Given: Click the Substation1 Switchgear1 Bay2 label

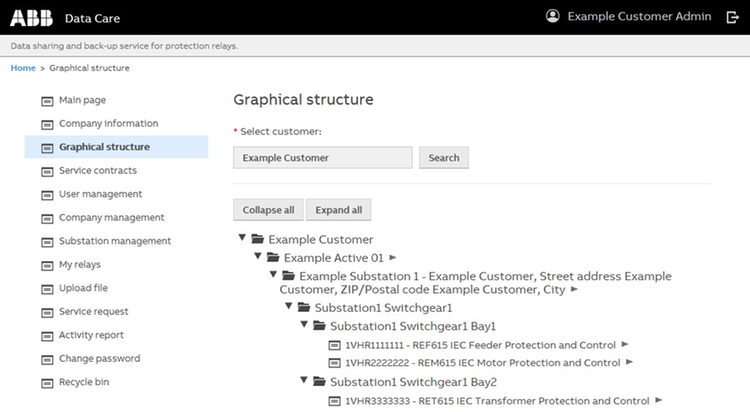Looking at the screenshot, I should tap(413, 382).
